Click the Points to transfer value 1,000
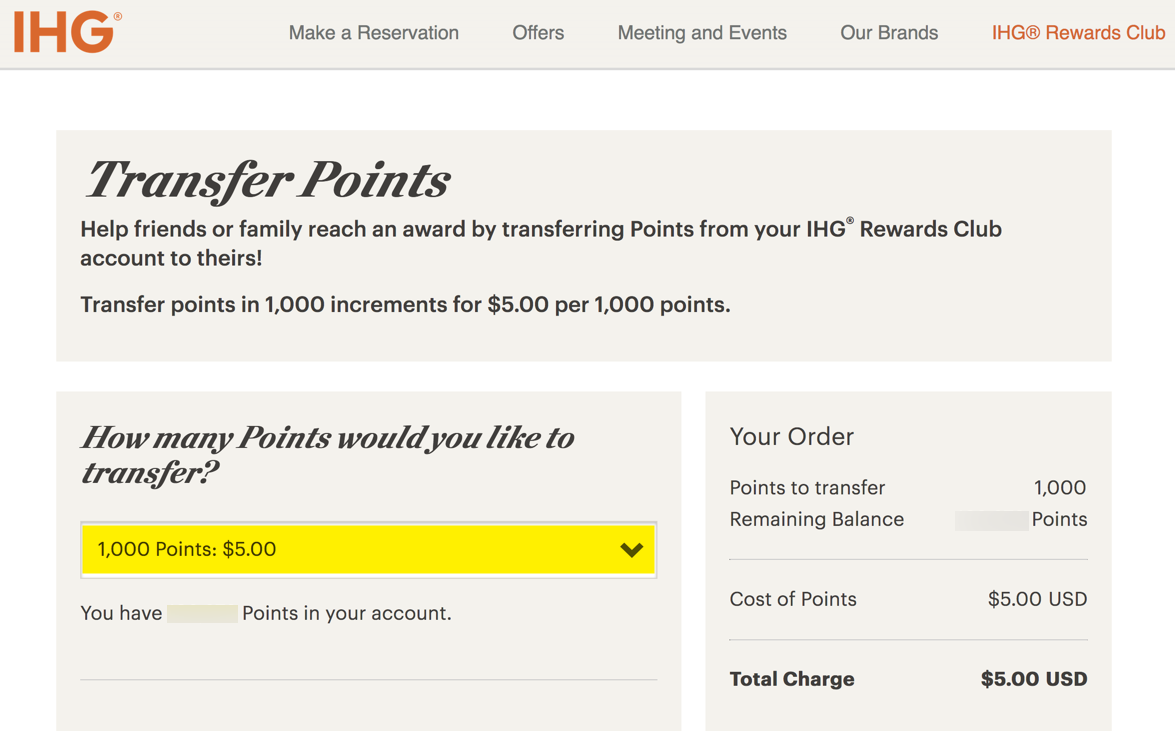 (1060, 488)
